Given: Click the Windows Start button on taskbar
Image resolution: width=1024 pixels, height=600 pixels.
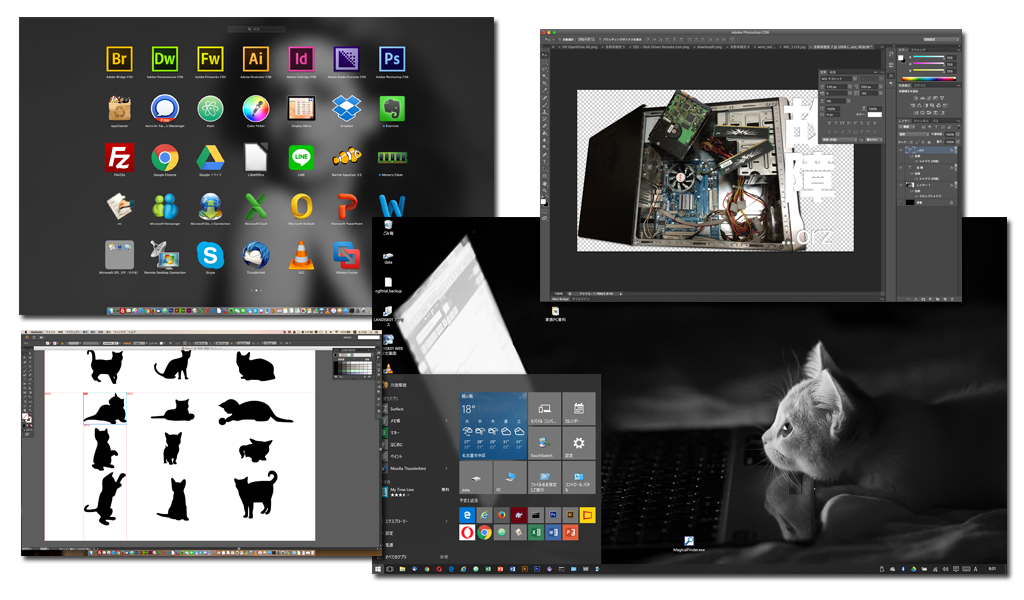Looking at the screenshot, I should click(x=378, y=569).
